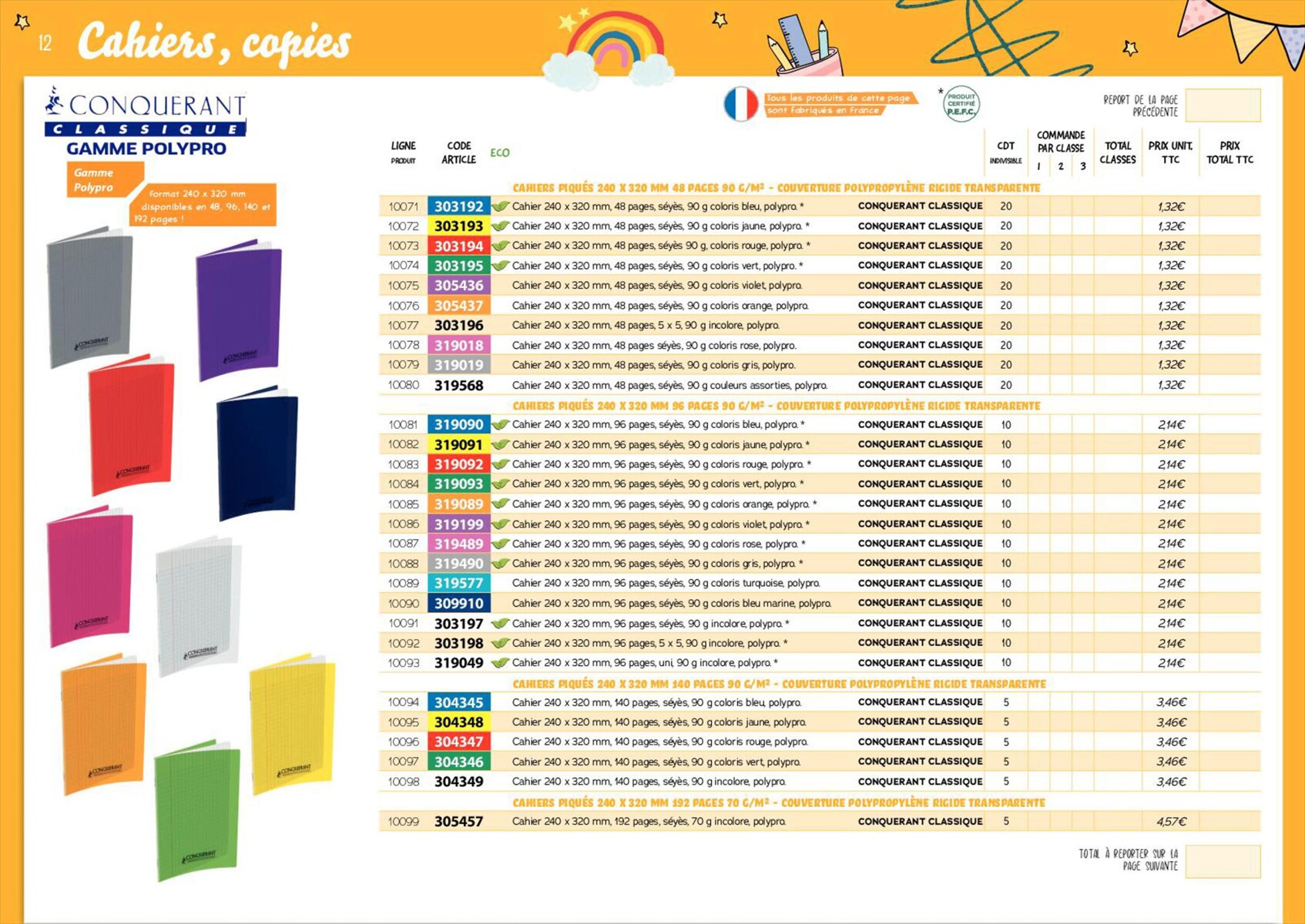This screenshot has width=1305, height=924.
Task: Click the grey notebook image
Action: (x=89, y=296)
